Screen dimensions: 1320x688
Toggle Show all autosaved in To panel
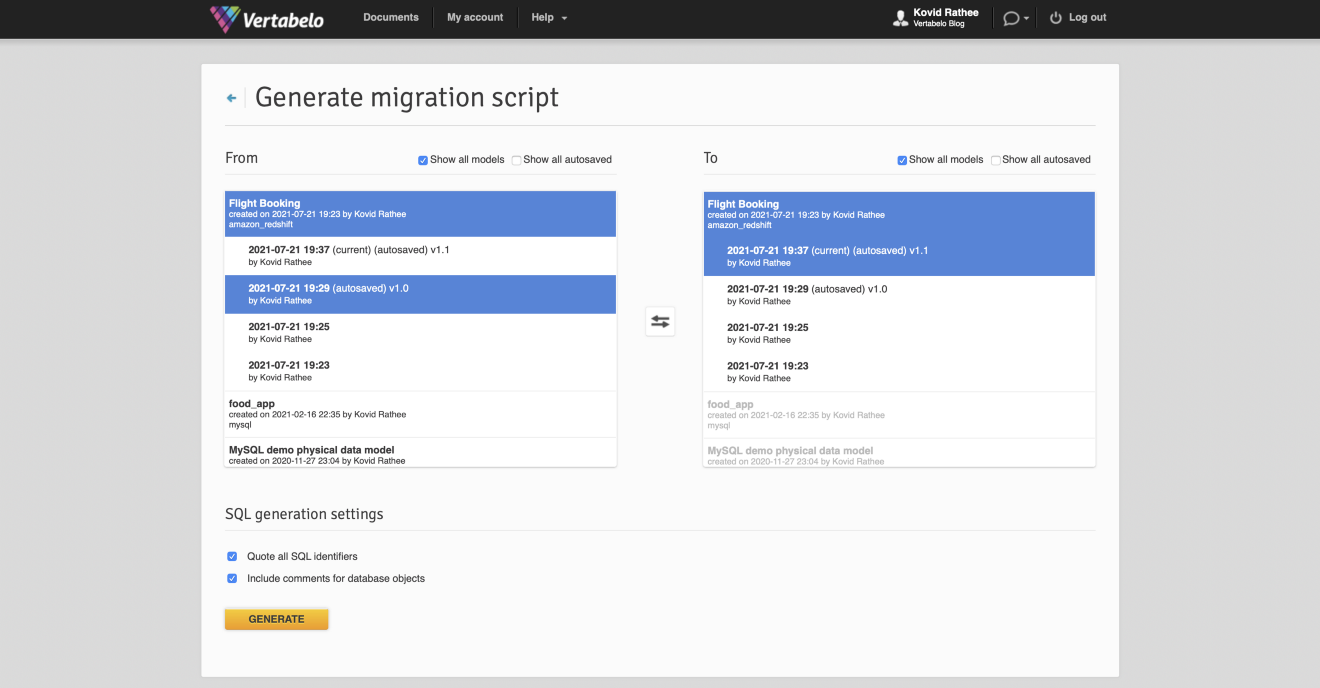[995, 160]
